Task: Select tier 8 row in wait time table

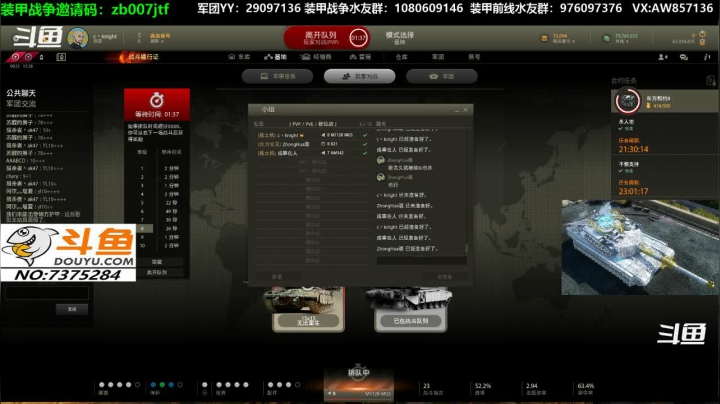Action: click(157, 228)
